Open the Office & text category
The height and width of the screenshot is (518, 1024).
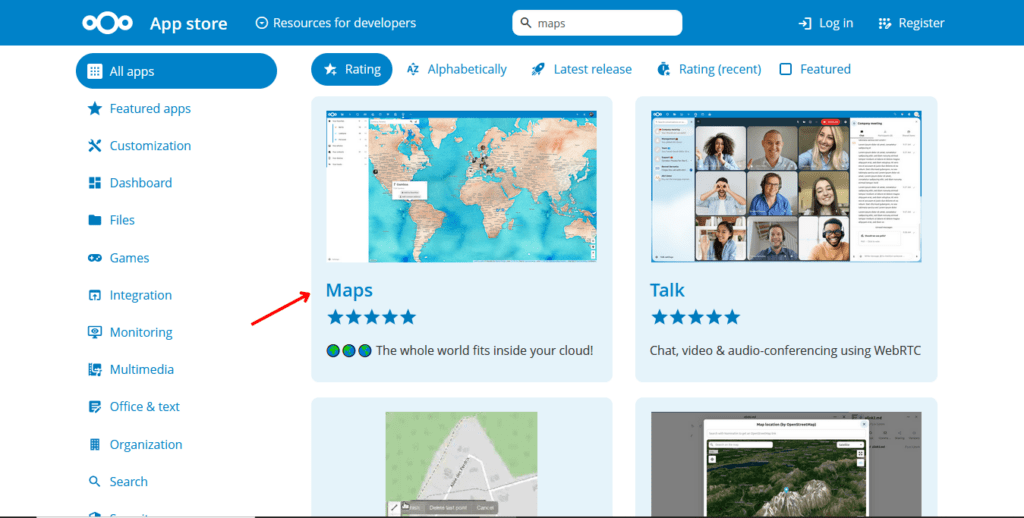point(144,407)
